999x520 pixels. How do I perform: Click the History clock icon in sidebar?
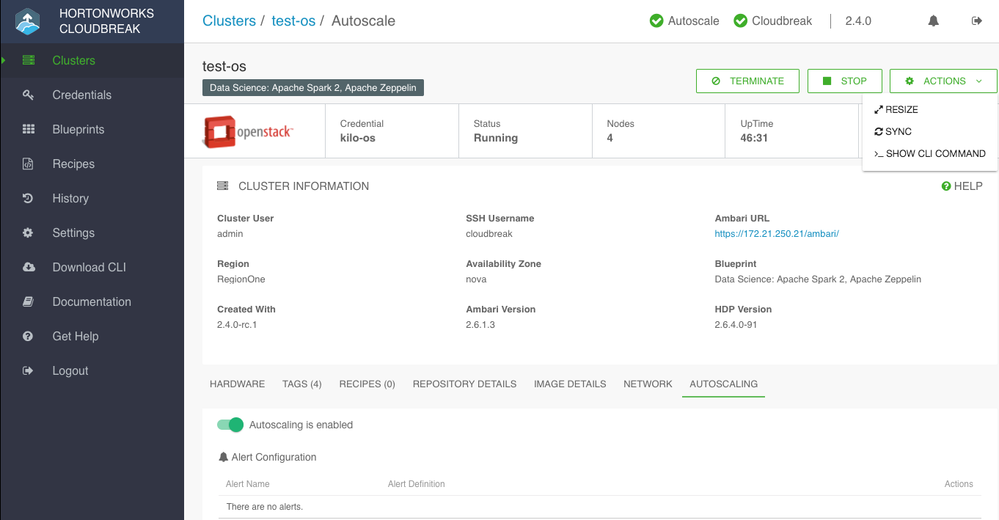pos(29,198)
